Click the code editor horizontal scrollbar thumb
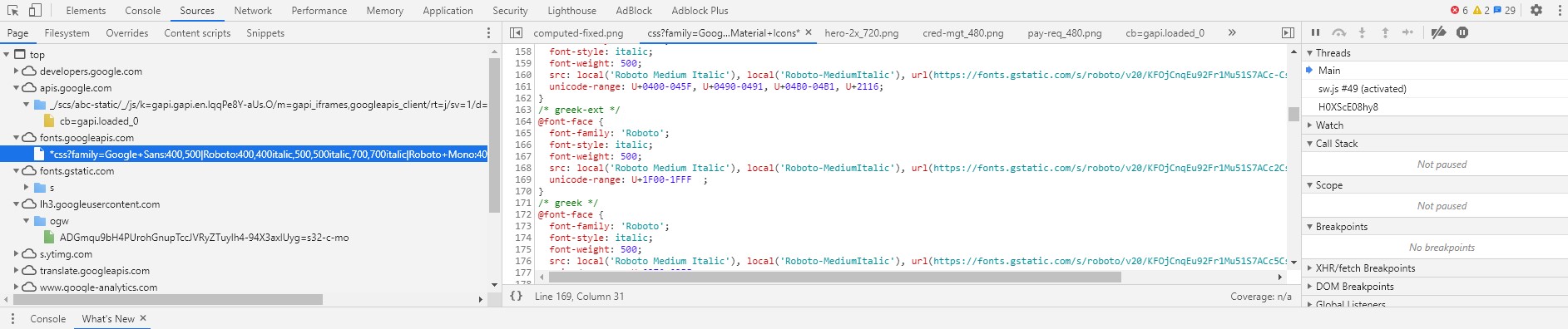This screenshot has width=1568, height=329. [834, 277]
